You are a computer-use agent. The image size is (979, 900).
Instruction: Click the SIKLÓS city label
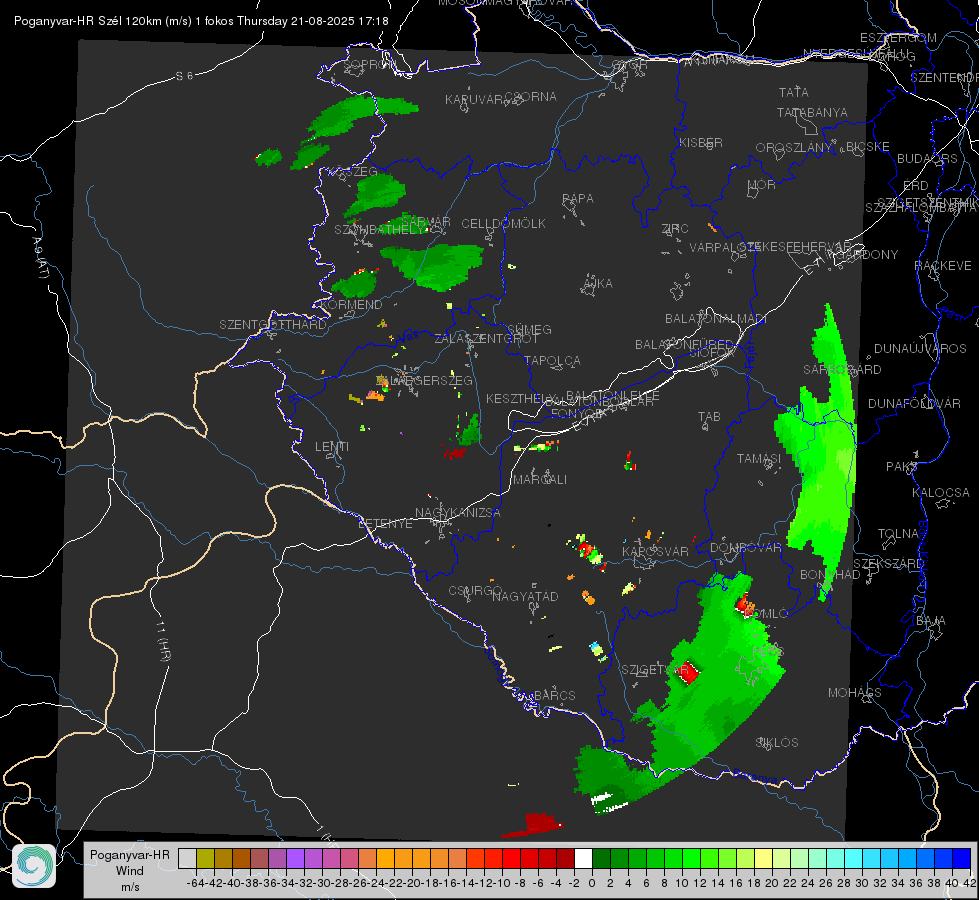pos(777,743)
